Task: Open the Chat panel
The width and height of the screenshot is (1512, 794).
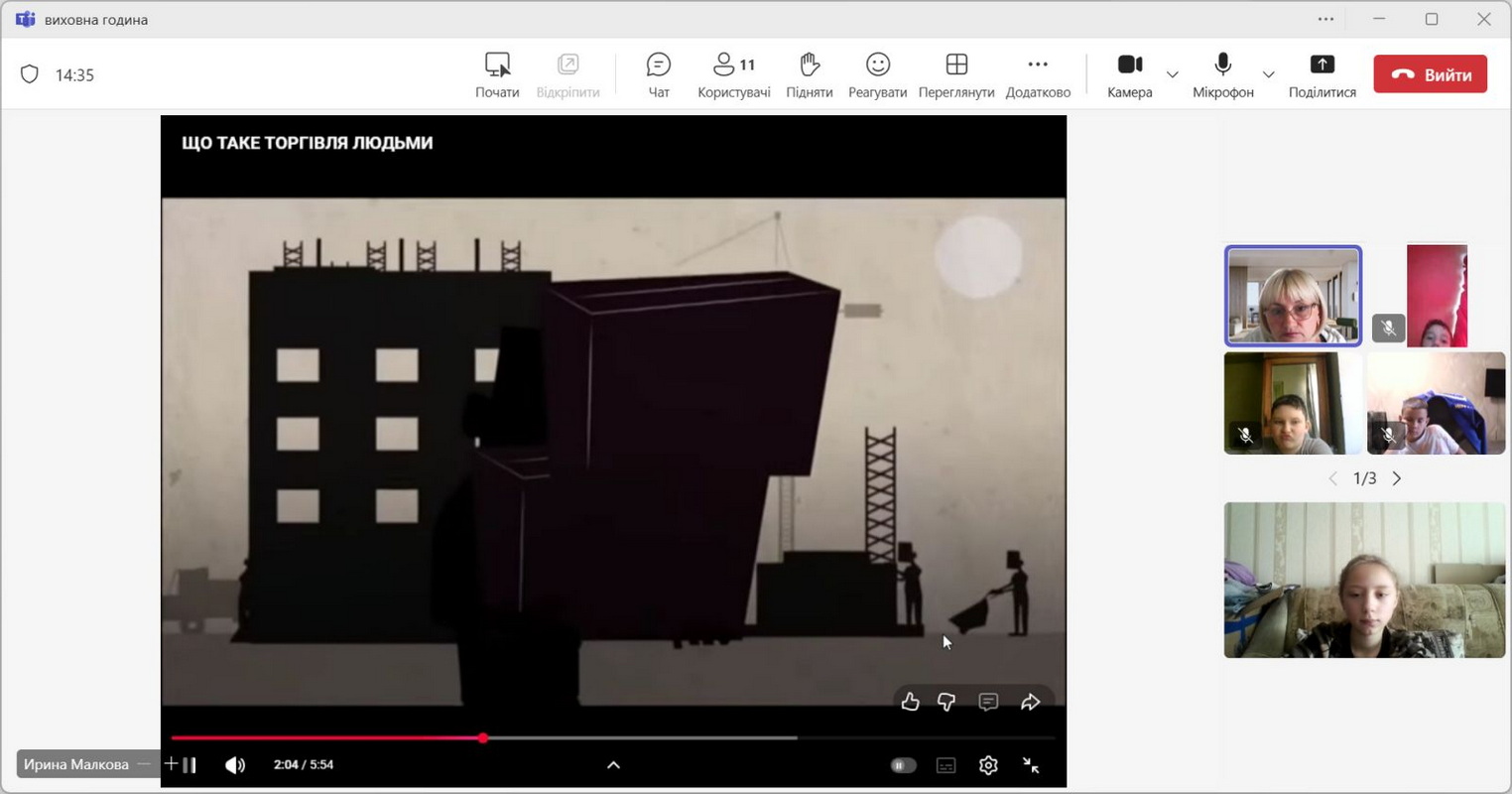Action: coord(658,75)
